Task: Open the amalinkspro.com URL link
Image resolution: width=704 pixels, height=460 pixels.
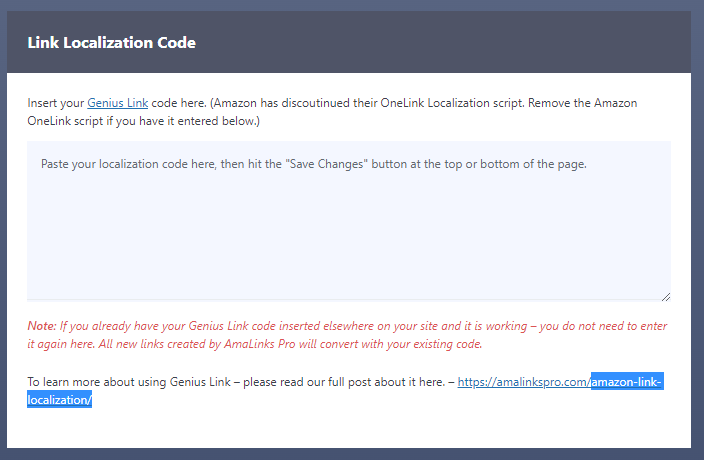Action: (523, 382)
